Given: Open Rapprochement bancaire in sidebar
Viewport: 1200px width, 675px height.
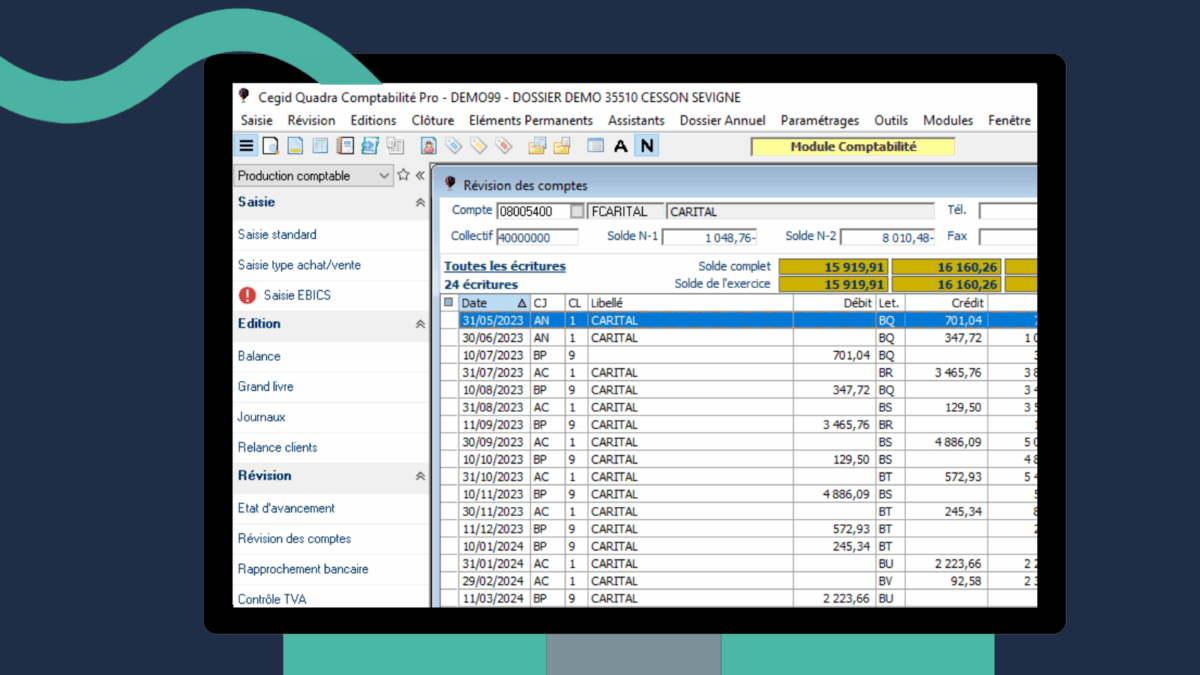Looking at the screenshot, I should pyautogui.click(x=302, y=569).
